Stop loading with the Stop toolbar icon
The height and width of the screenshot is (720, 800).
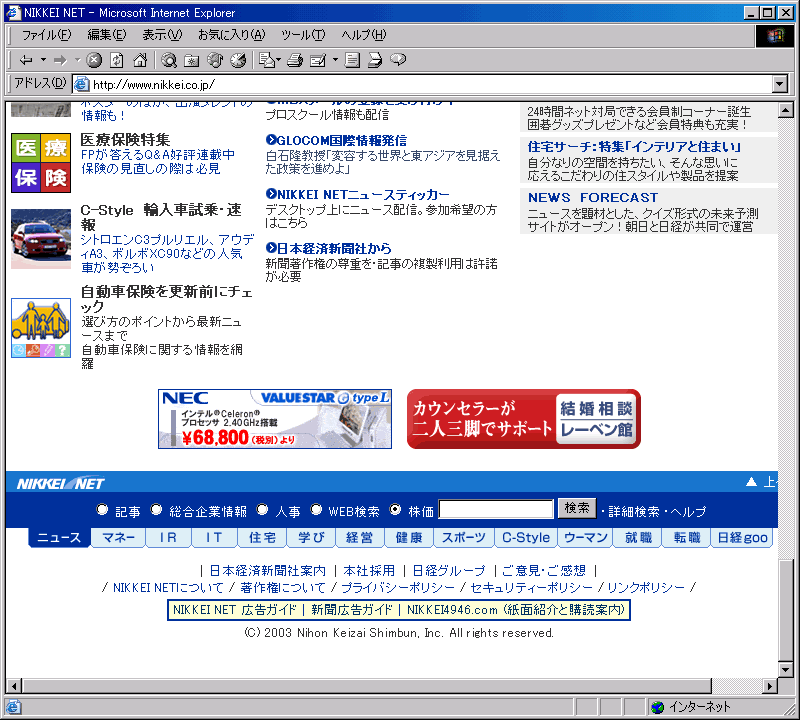coord(94,60)
